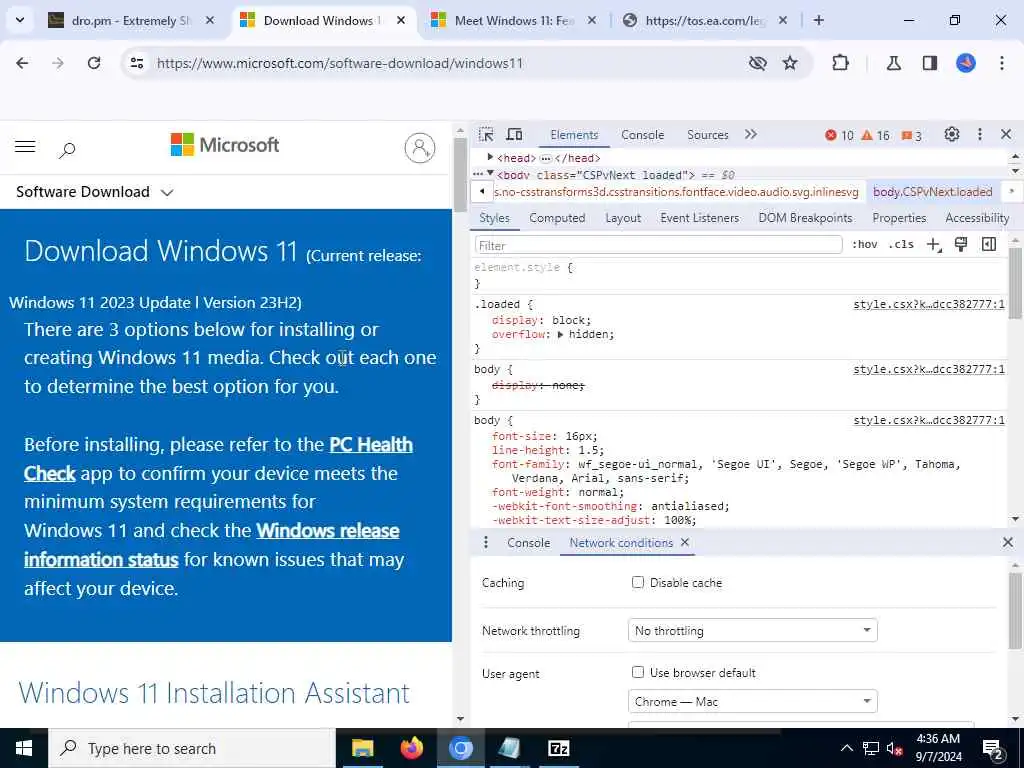The image size is (1024, 768).
Task: Click the crossed-out eye icon in address bar
Action: pos(758,63)
